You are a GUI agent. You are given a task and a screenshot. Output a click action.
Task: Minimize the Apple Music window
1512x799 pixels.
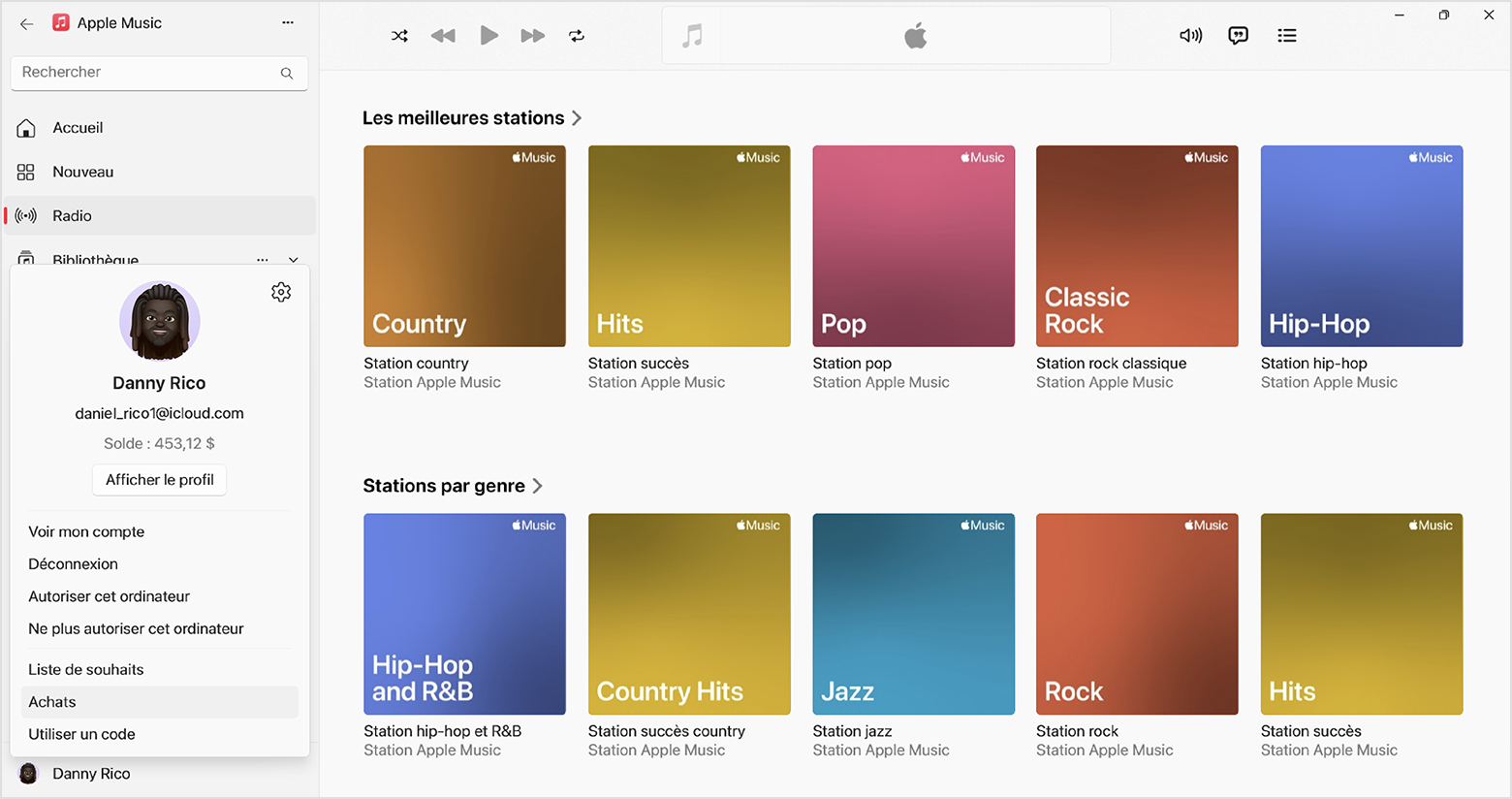point(1400,15)
